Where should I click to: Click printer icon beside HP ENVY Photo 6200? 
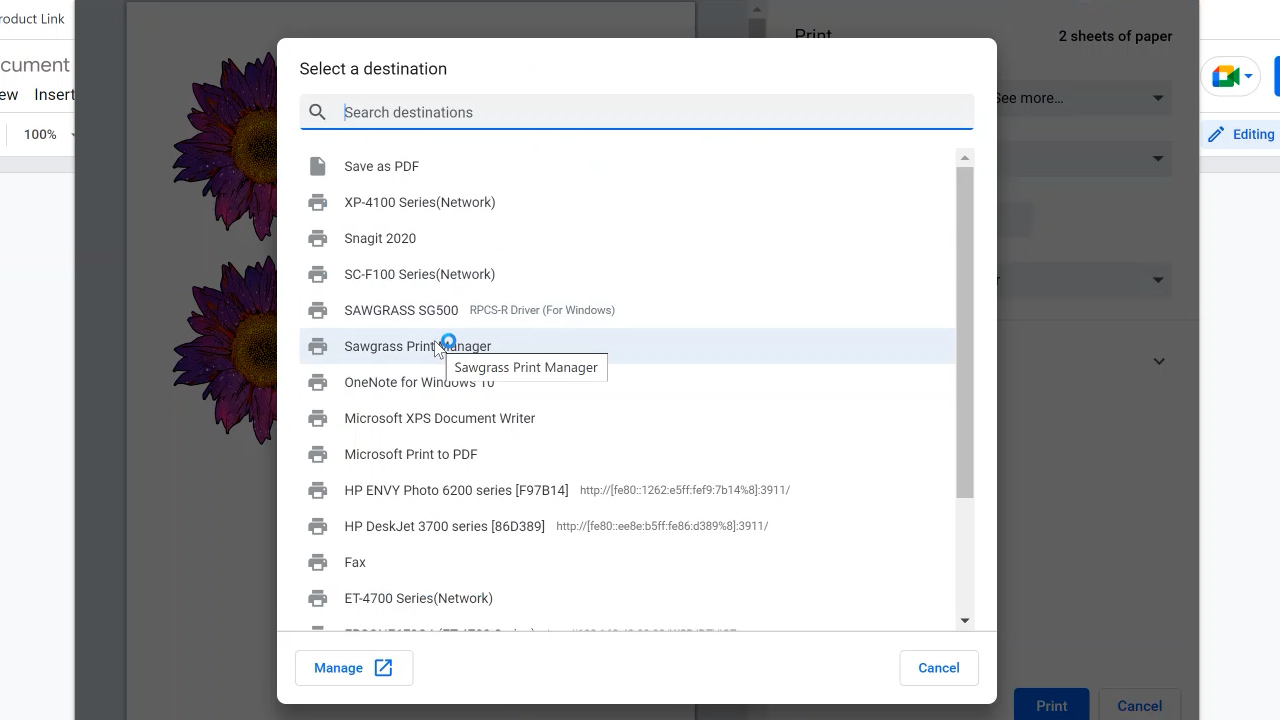click(317, 490)
